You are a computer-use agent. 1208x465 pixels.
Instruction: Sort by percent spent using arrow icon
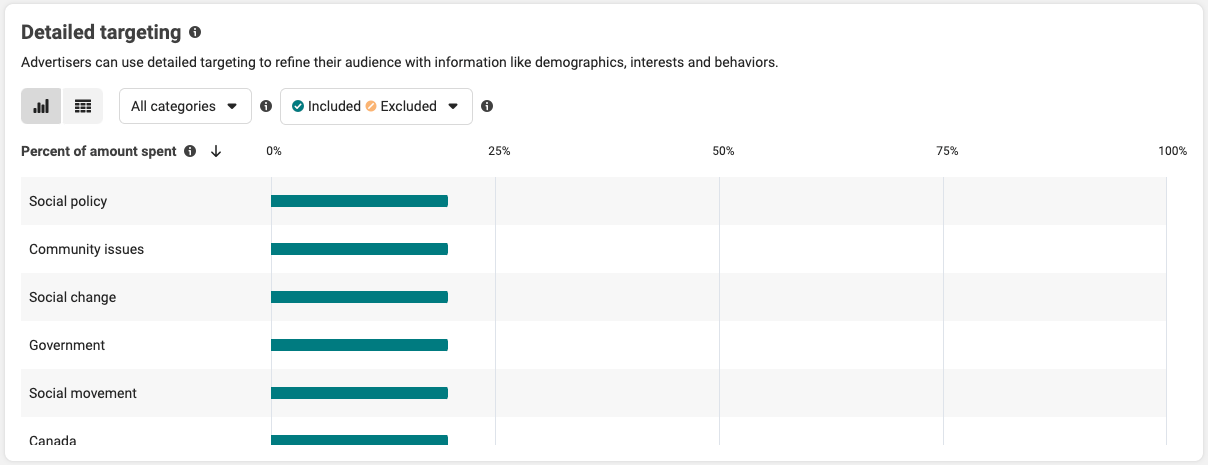pos(216,151)
